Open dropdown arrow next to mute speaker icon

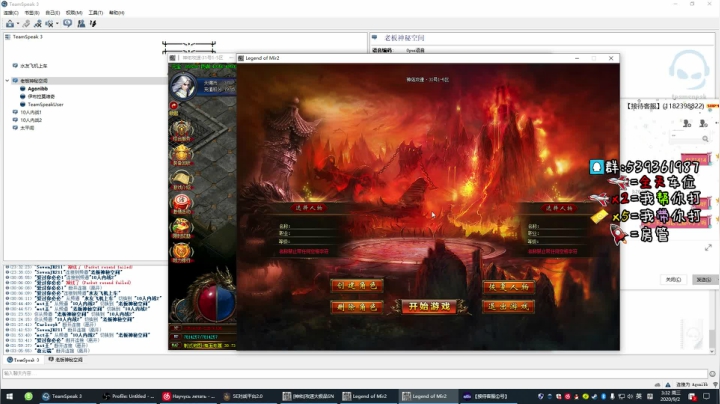(x=57, y=24)
